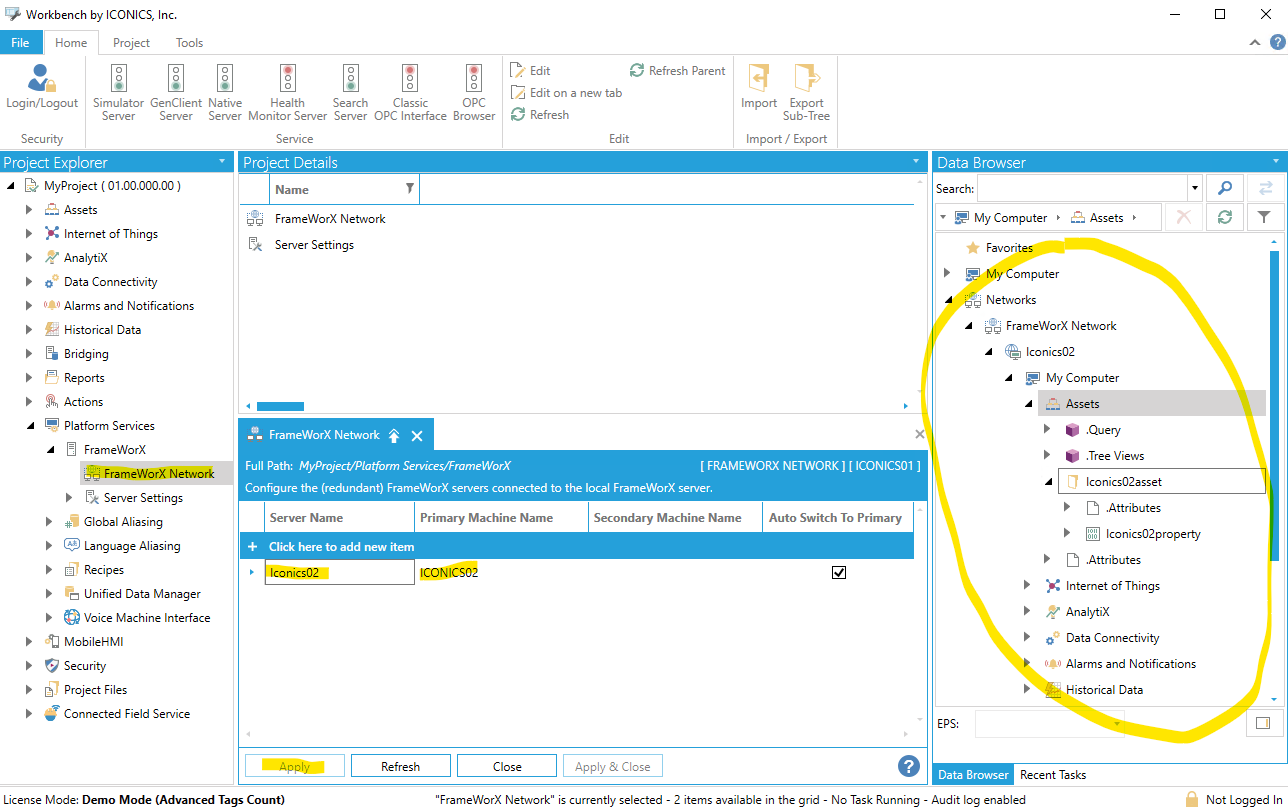This screenshot has width=1288, height=809.
Task: Select .Tree Views in Data Browser
Action: coord(1114,456)
